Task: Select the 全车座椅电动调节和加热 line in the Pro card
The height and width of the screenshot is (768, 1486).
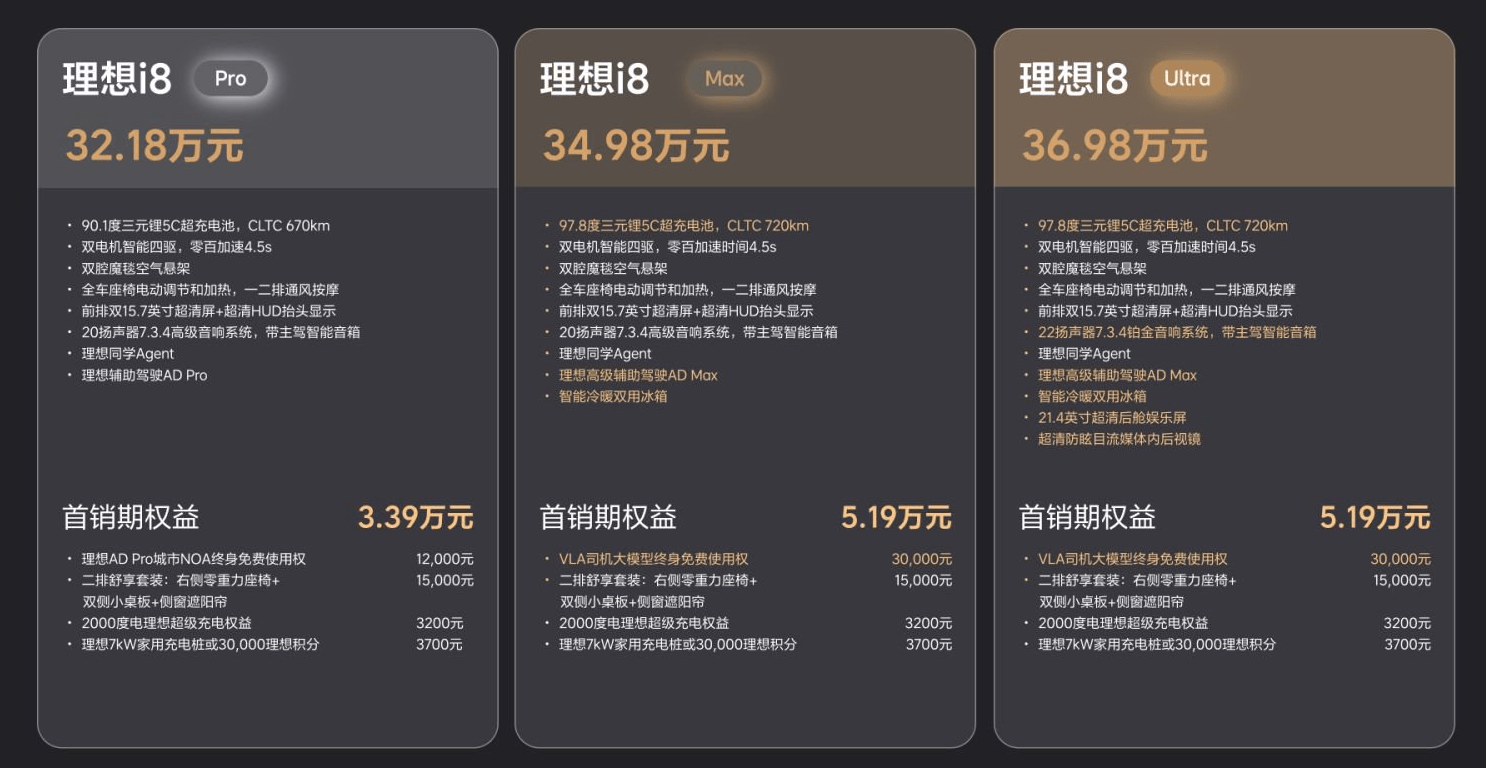Action: click(x=210, y=290)
